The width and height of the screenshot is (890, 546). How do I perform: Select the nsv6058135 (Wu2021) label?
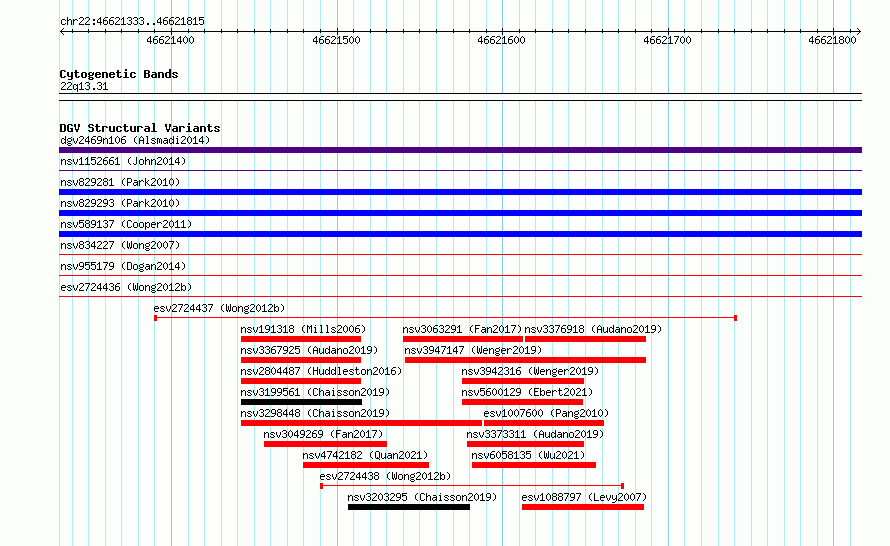pyautogui.click(x=528, y=455)
